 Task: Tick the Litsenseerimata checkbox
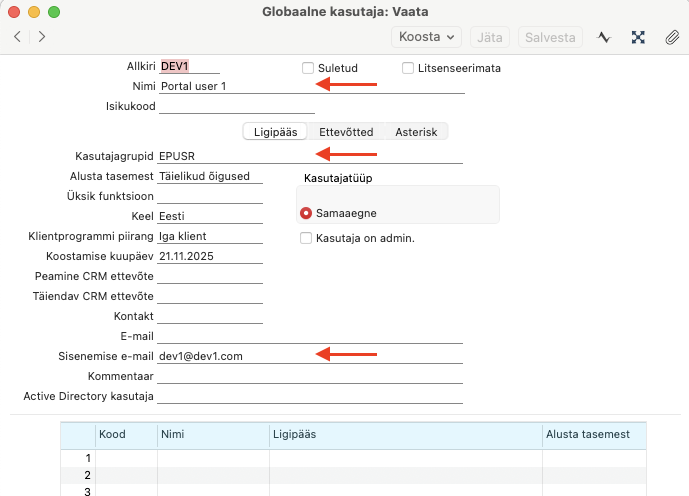click(408, 68)
